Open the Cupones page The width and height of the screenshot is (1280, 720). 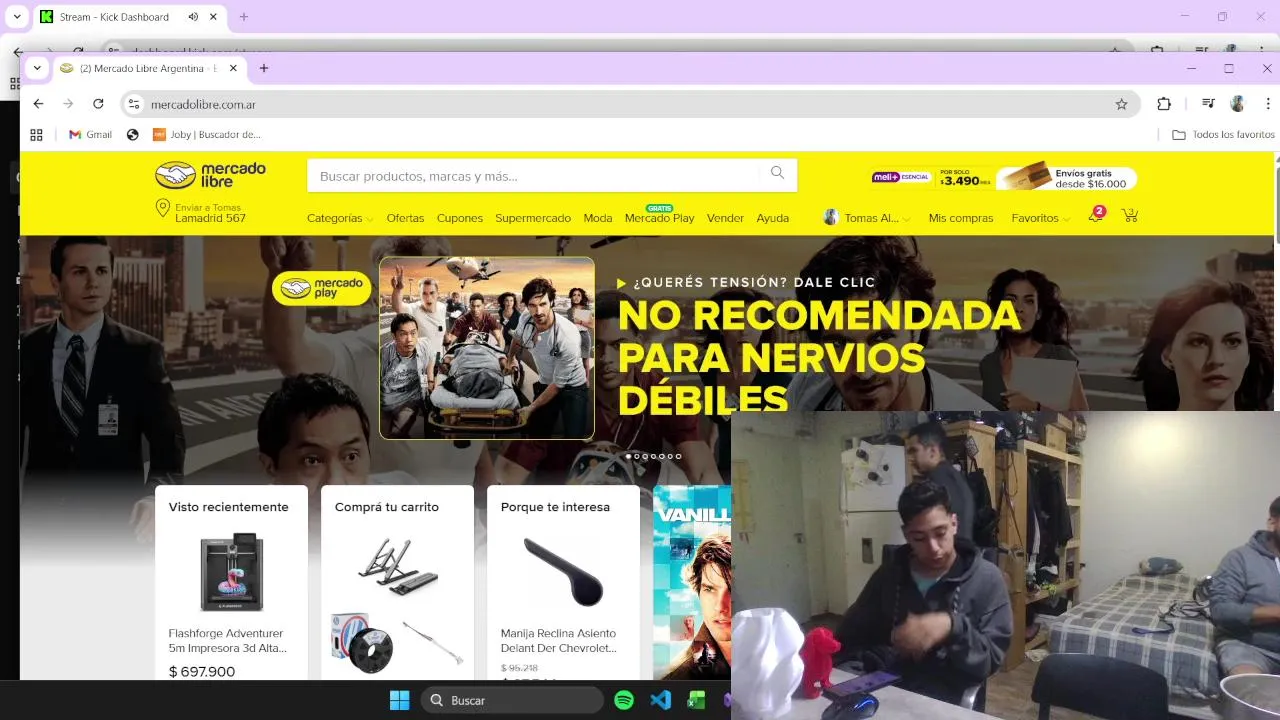click(460, 218)
